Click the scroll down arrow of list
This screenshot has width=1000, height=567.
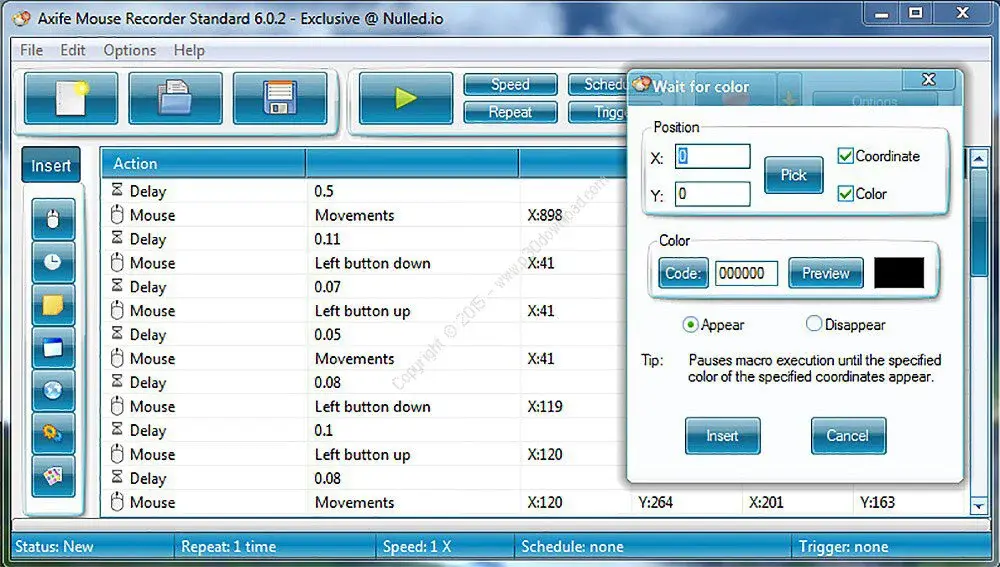coord(979,506)
